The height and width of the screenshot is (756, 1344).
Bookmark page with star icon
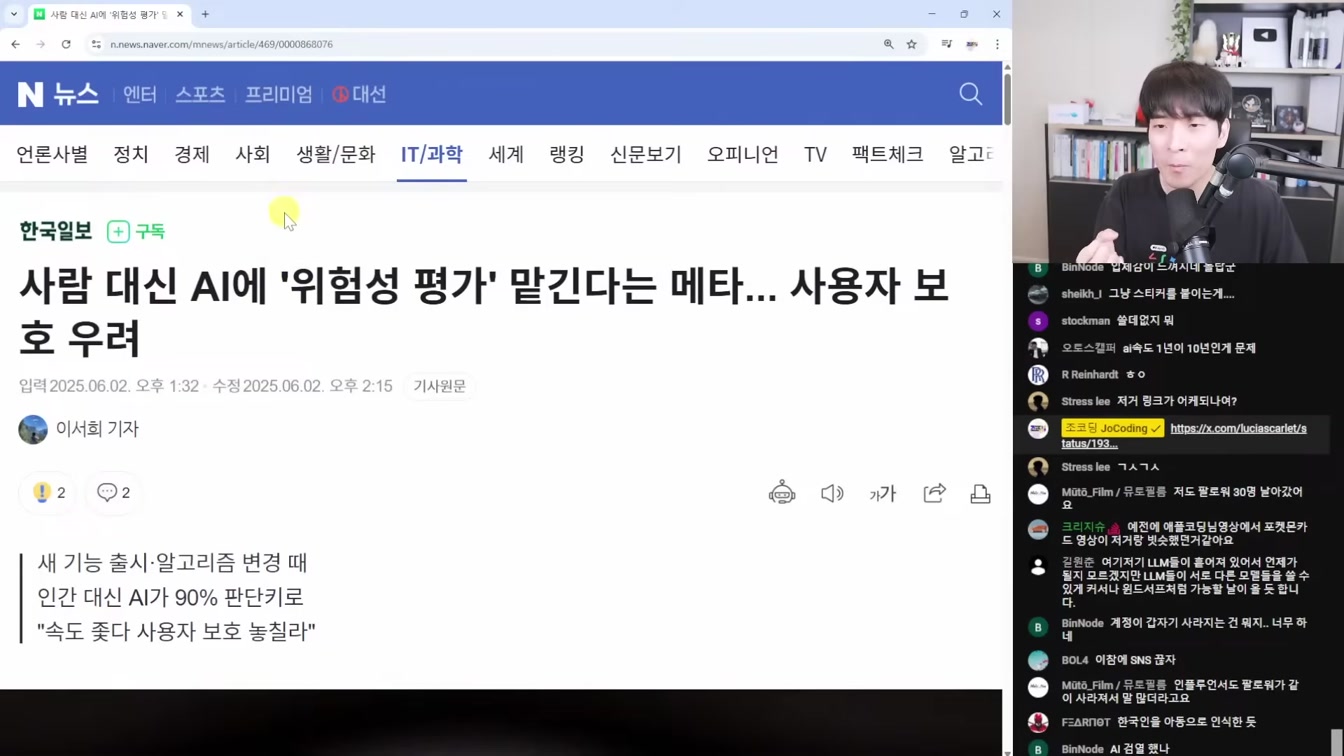912,44
